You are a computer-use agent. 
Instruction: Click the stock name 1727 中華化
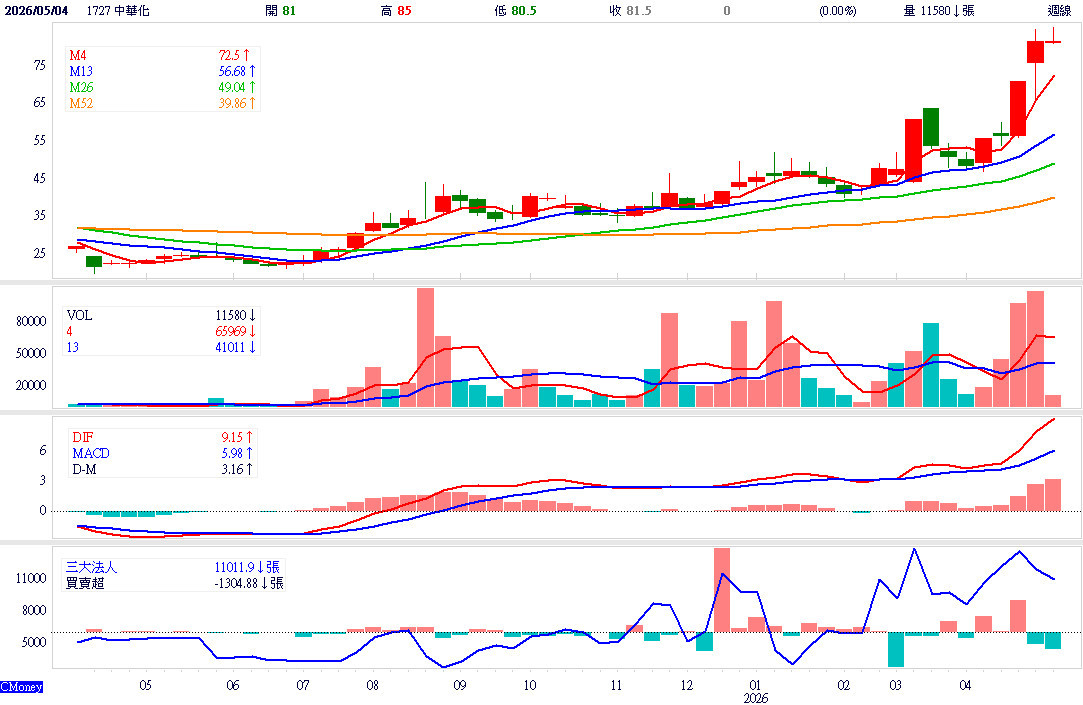pyautogui.click(x=118, y=10)
